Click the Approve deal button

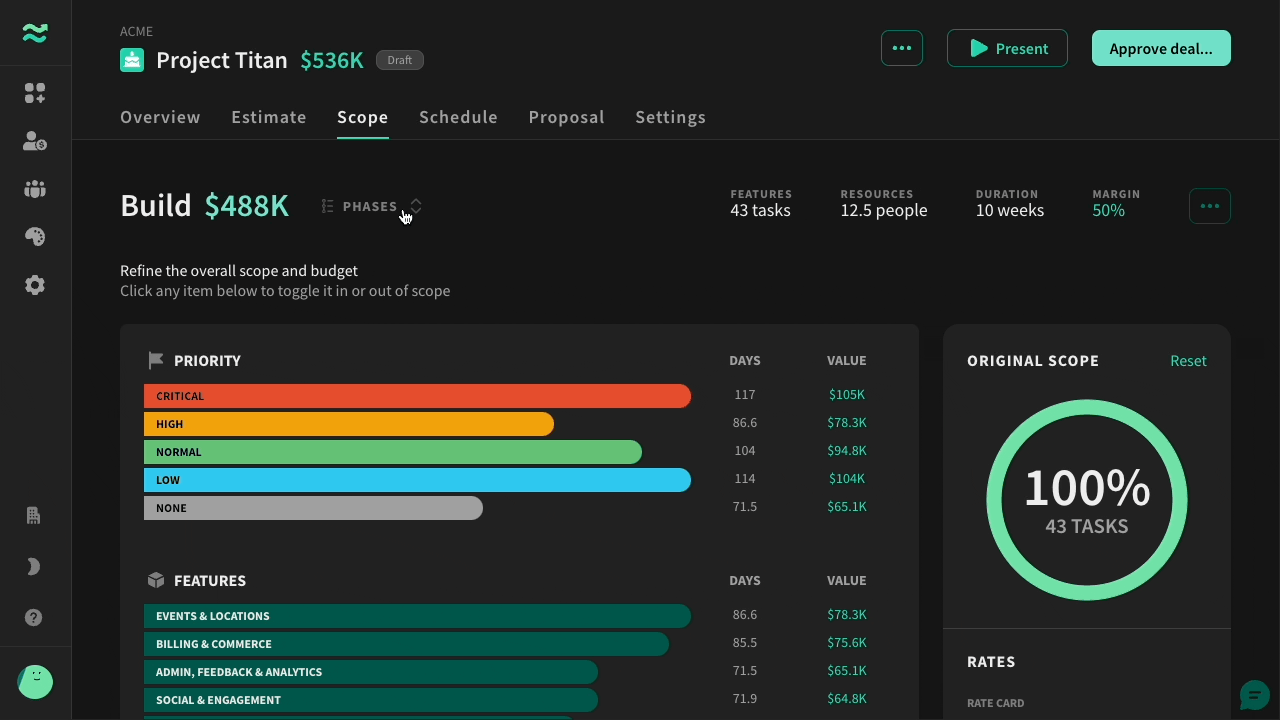pos(1161,48)
